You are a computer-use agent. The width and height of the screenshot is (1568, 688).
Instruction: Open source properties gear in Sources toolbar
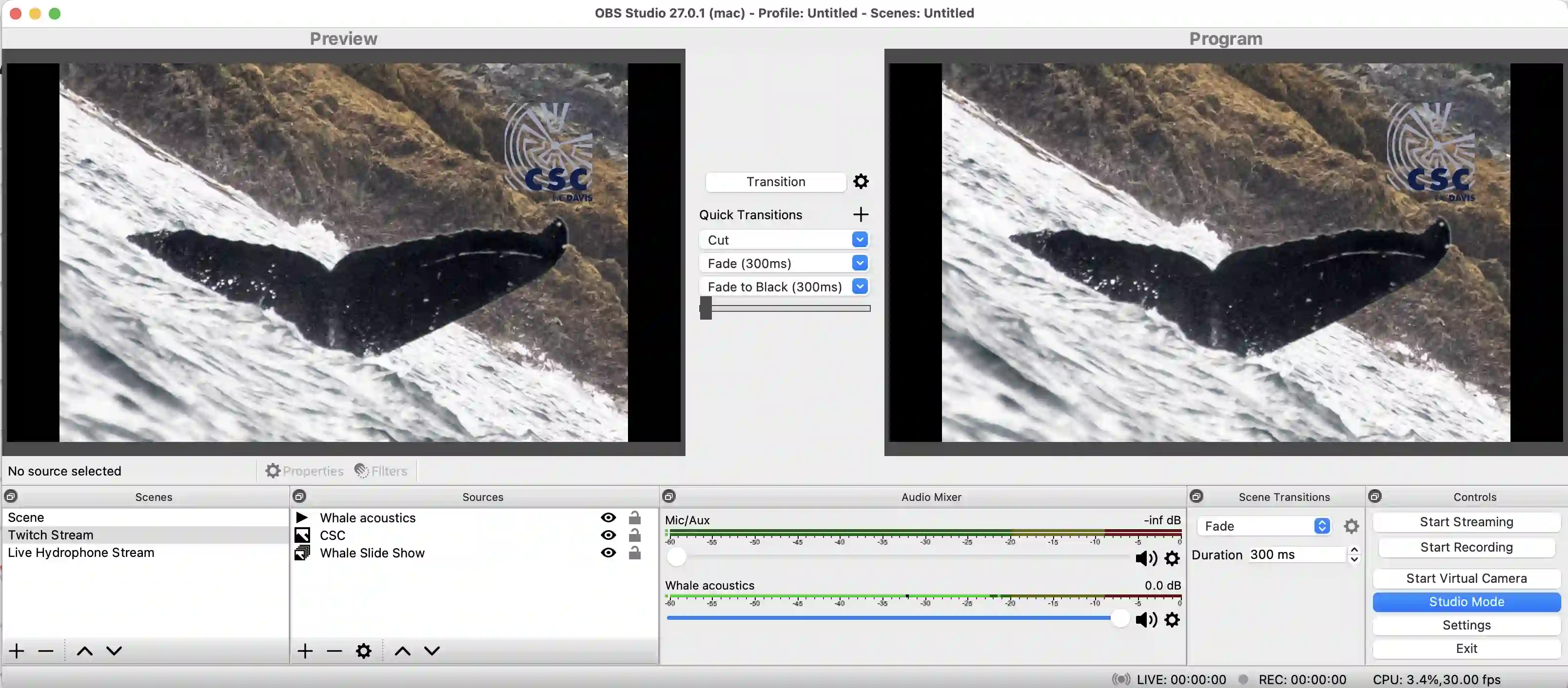pyautogui.click(x=363, y=651)
